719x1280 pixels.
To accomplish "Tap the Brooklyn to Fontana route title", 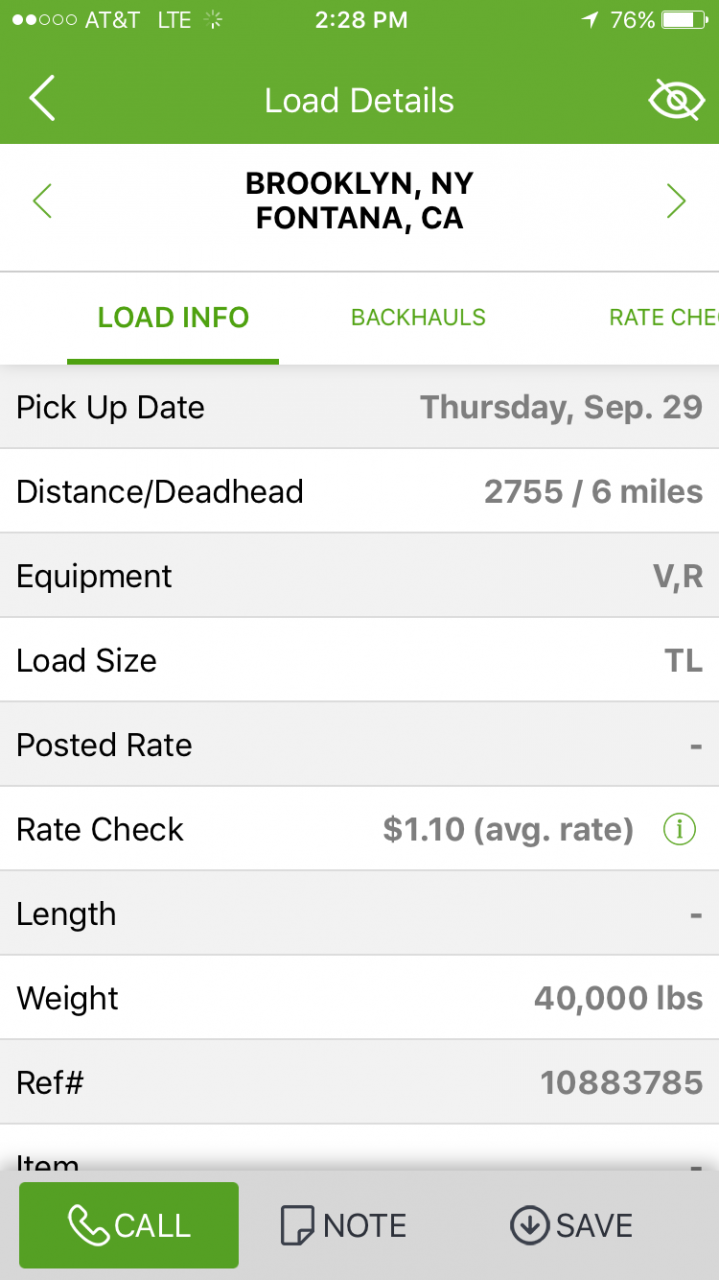I will pos(359,201).
